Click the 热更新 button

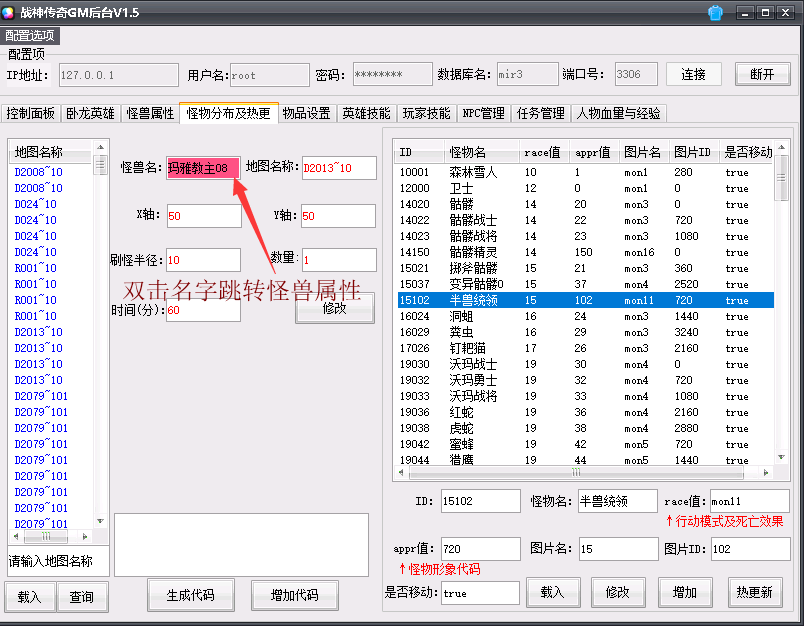(x=753, y=592)
